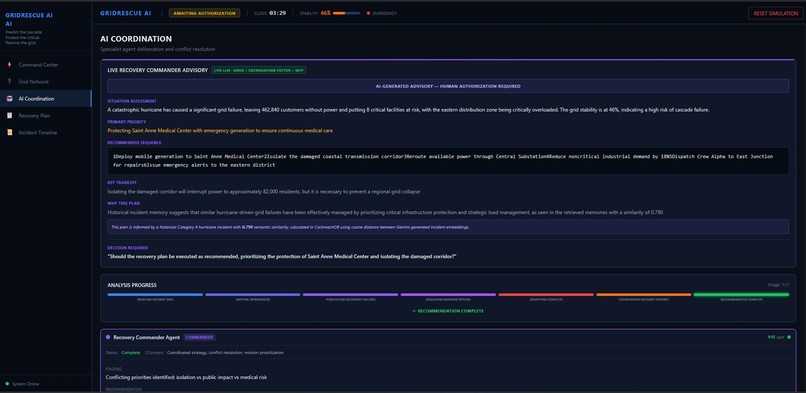Click the System Online status text

26,384
